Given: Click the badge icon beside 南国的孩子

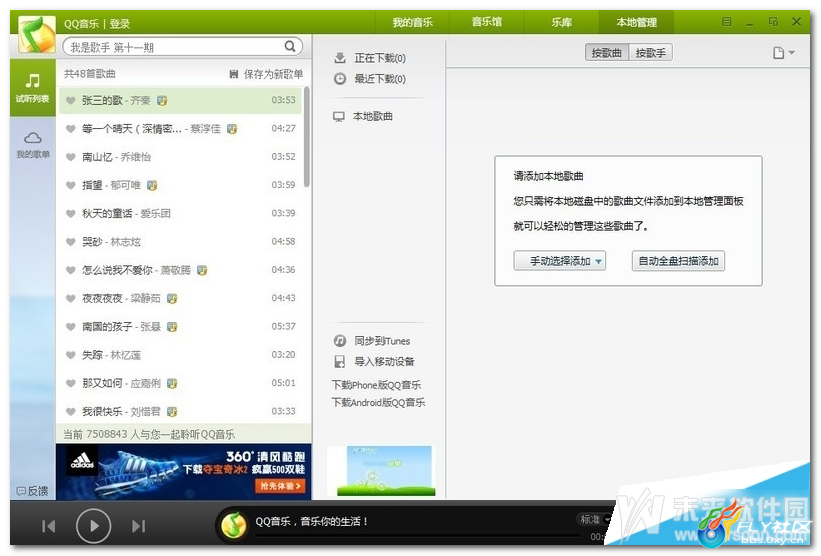Looking at the screenshot, I should [x=172, y=327].
